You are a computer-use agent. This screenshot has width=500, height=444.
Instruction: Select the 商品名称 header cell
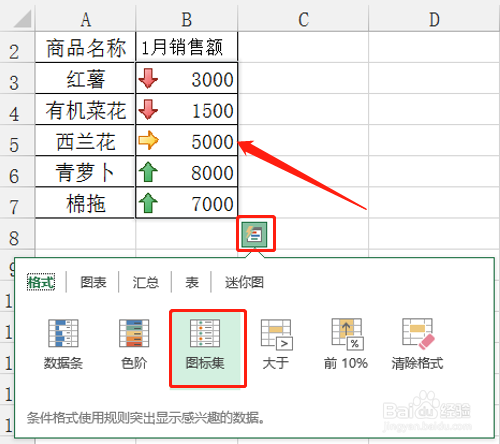[x=85, y=47]
